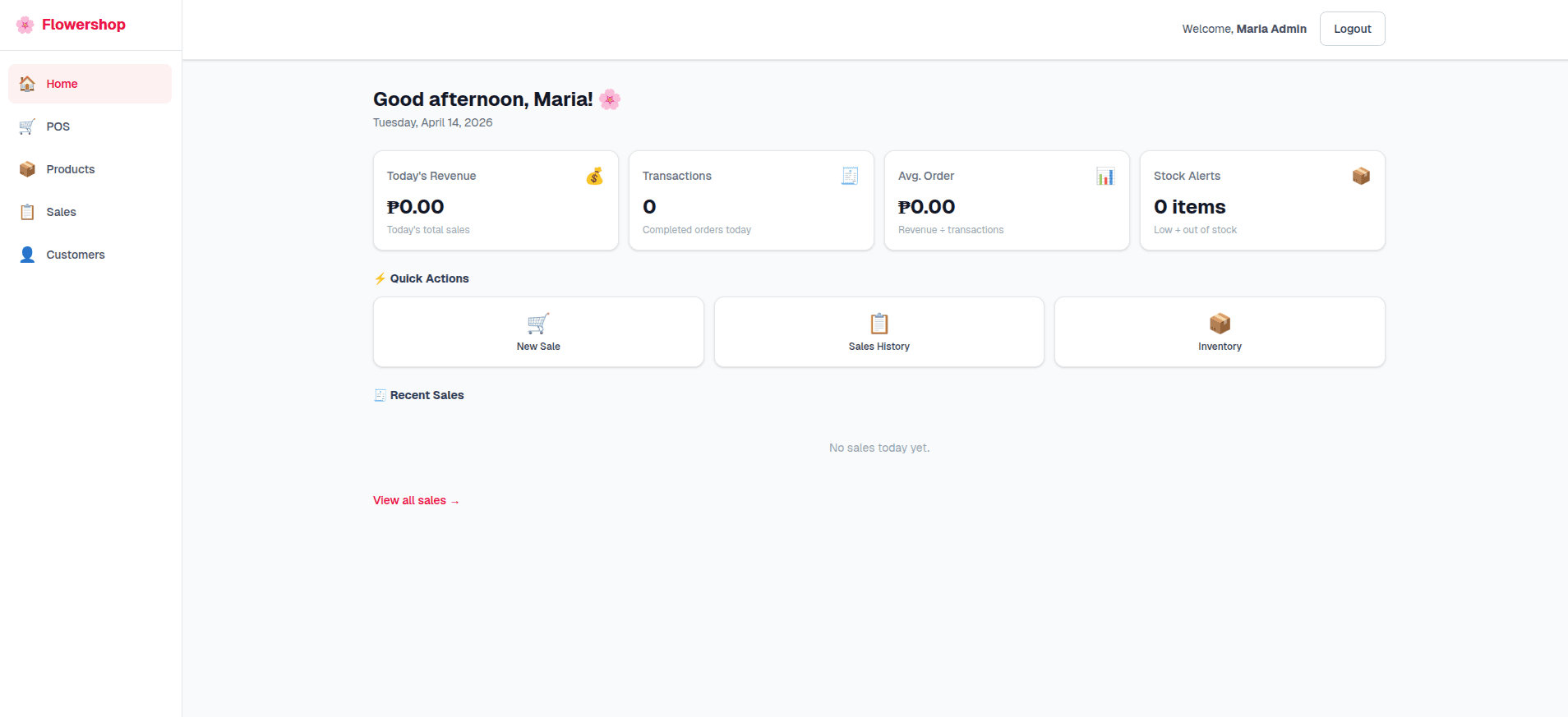Open the Home menu item
The image size is (1568, 717).
coord(90,84)
